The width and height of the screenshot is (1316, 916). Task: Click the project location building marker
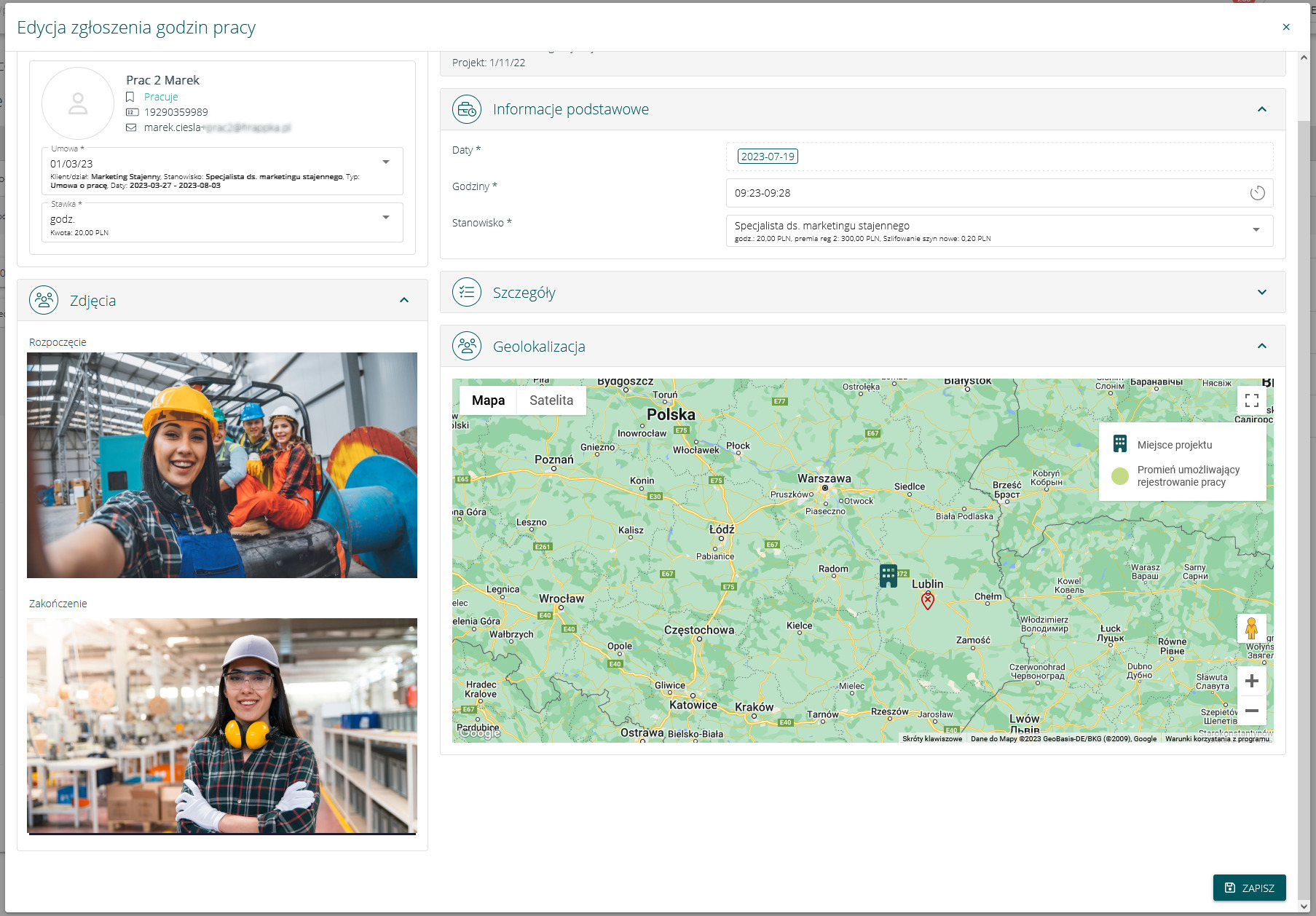(x=888, y=575)
